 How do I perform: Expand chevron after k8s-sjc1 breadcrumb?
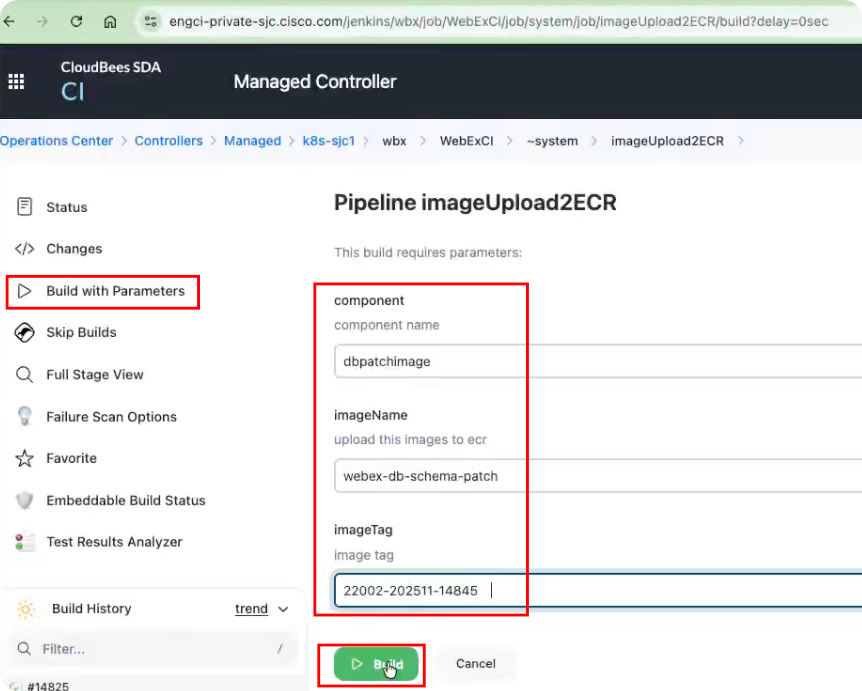pyautogui.click(x=367, y=141)
